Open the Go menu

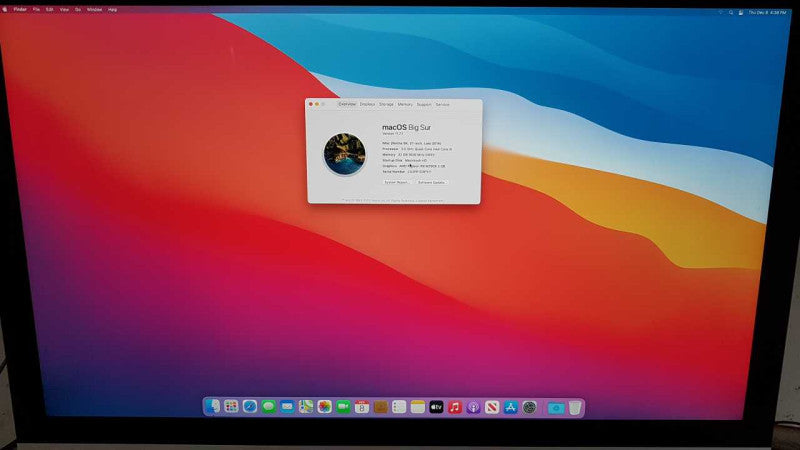coord(78,9)
